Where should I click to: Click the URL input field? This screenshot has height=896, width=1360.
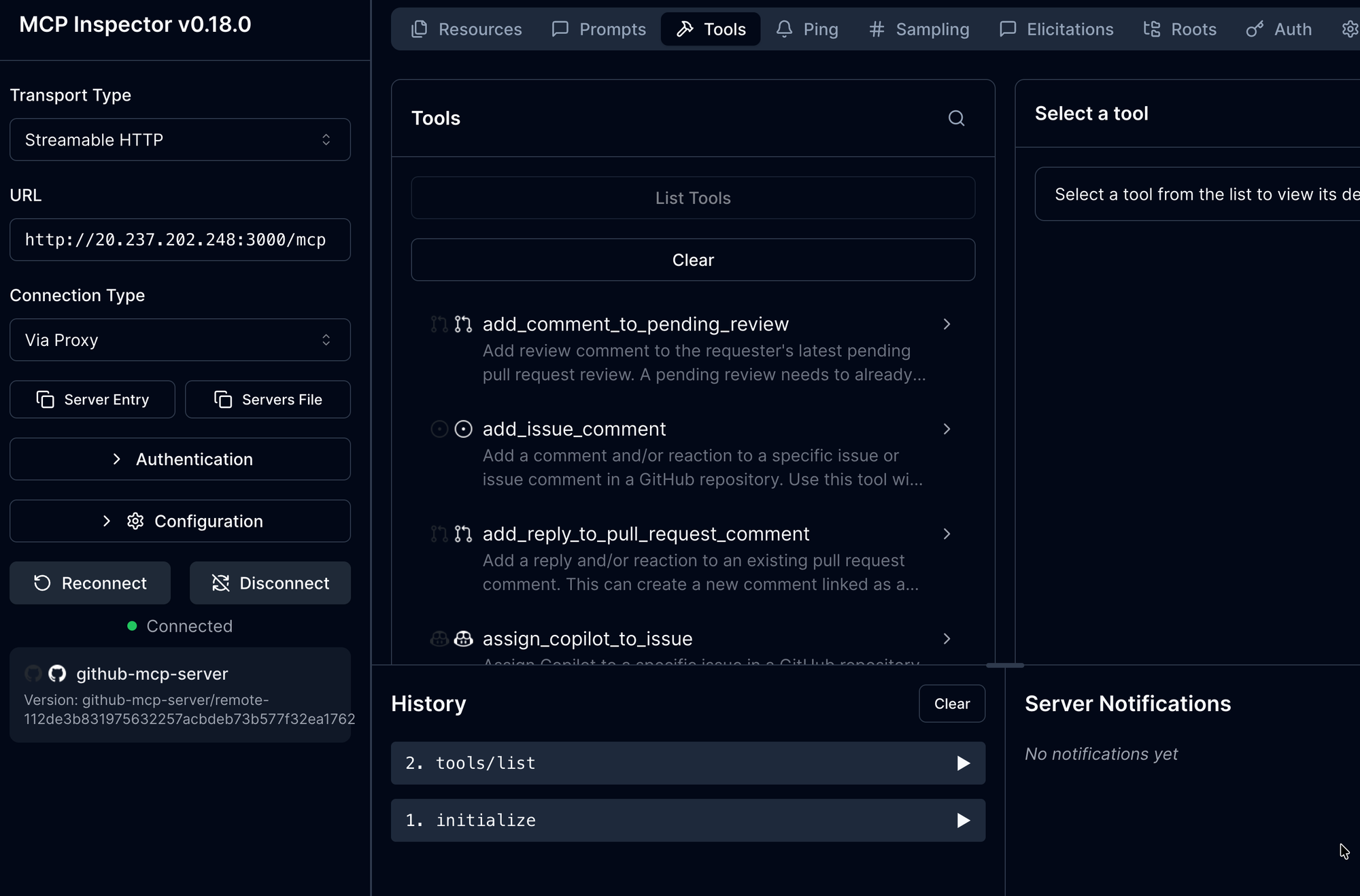point(180,240)
